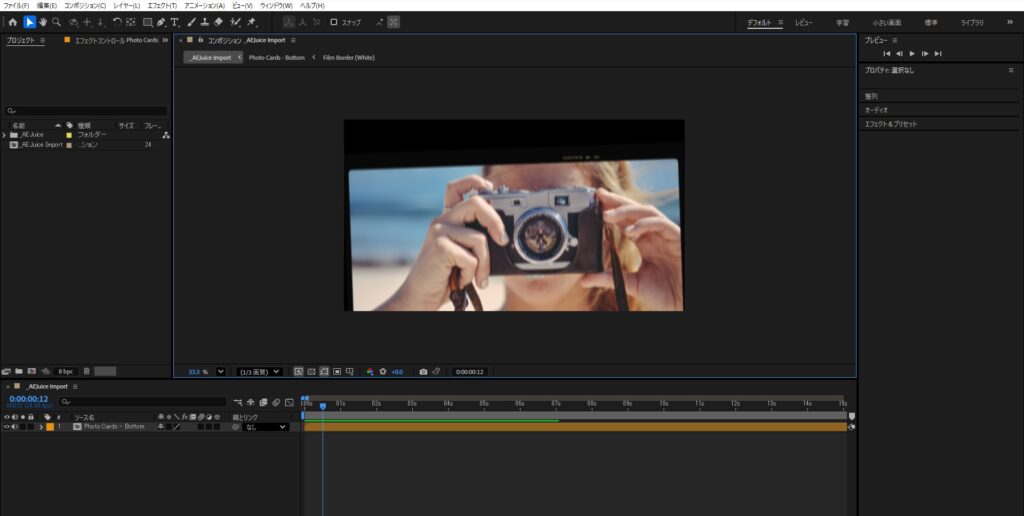
Task: Click the blue playhead in the timeline ruler
Action: 322,405
